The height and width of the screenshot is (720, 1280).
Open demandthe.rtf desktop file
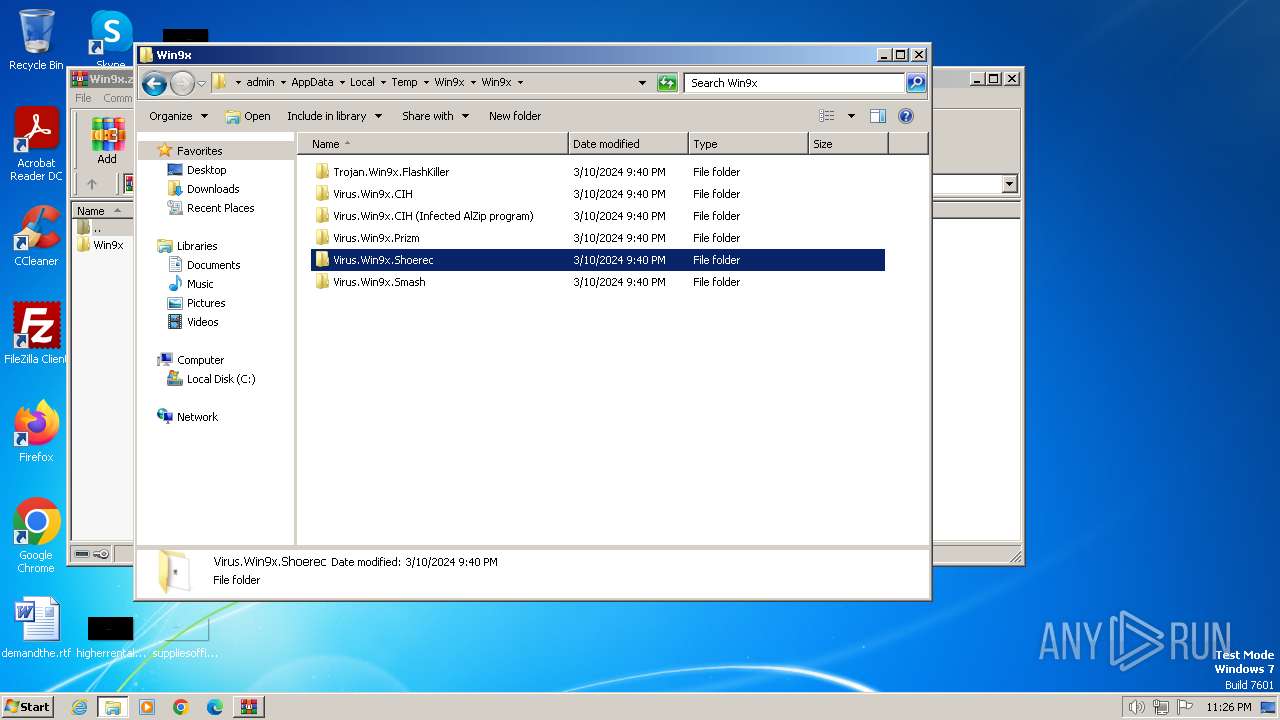[x=36, y=628]
